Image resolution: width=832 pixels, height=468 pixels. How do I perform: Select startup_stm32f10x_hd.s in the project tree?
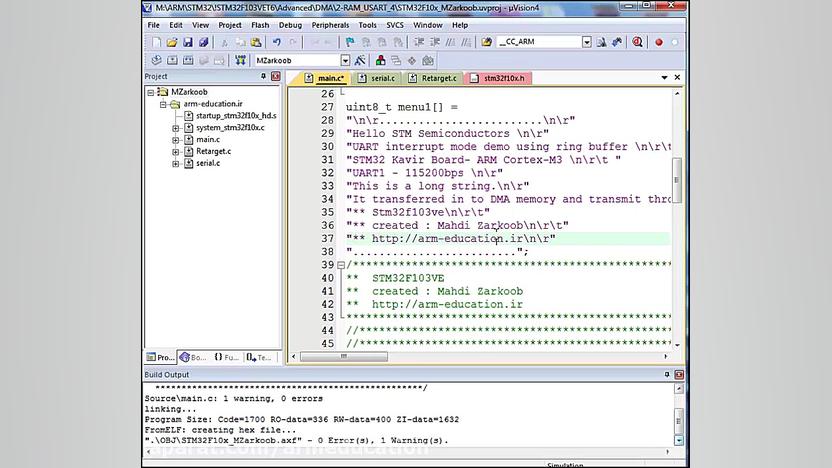[x=235, y=116]
